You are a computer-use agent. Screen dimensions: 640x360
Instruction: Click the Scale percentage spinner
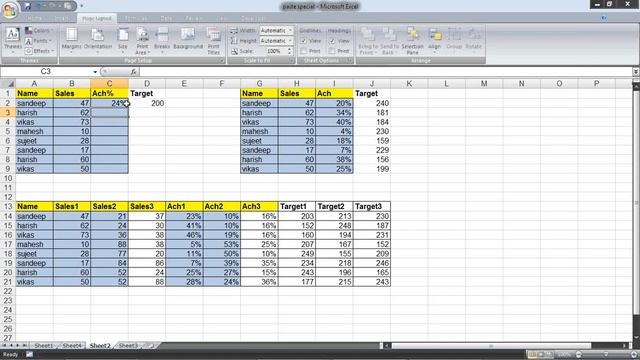tap(289, 51)
